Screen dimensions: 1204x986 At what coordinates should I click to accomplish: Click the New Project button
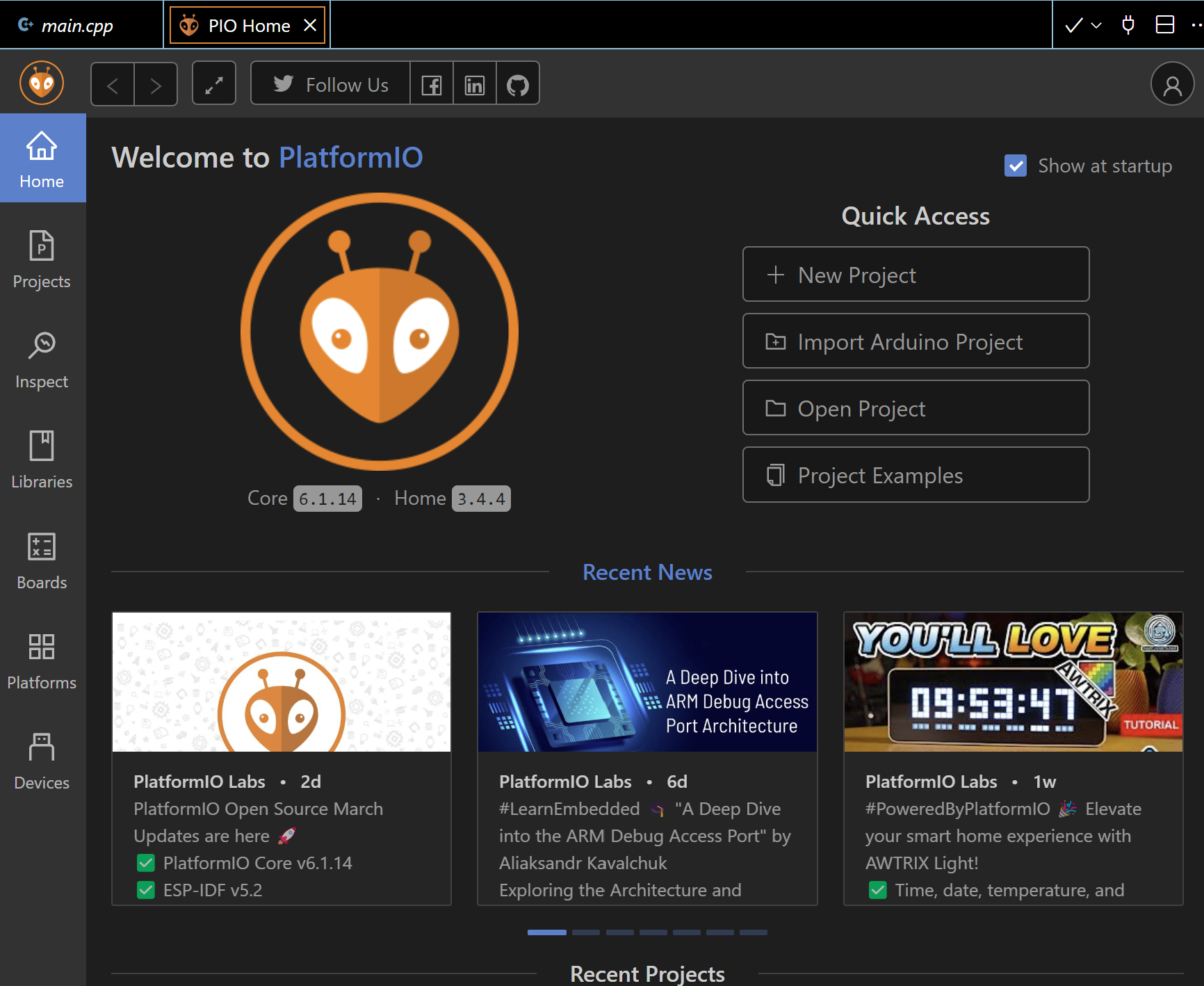click(916, 274)
